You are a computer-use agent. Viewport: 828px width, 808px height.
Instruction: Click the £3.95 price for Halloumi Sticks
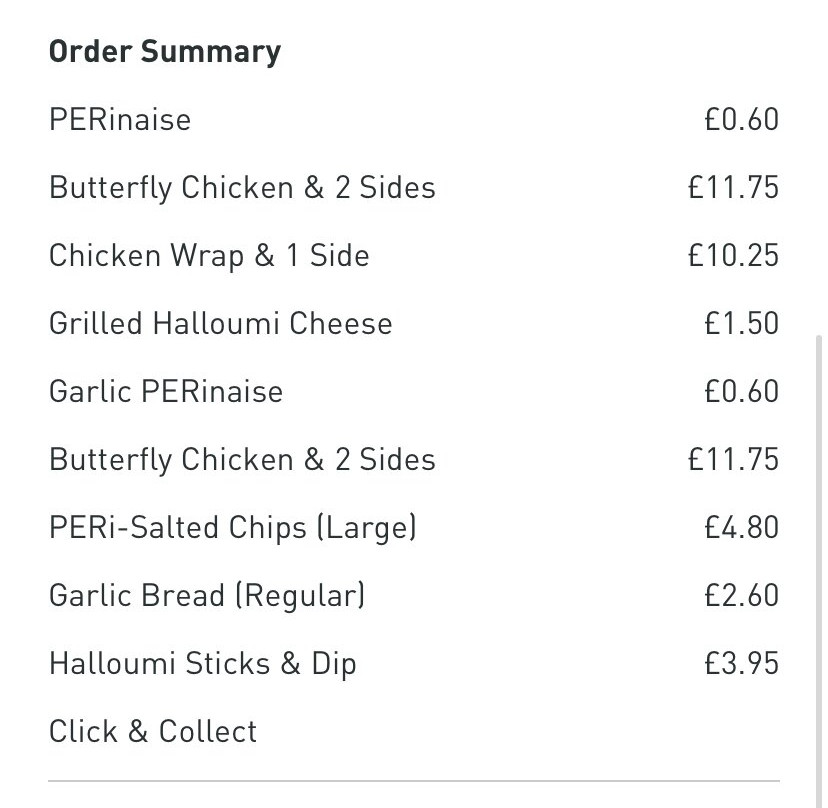[x=741, y=663]
